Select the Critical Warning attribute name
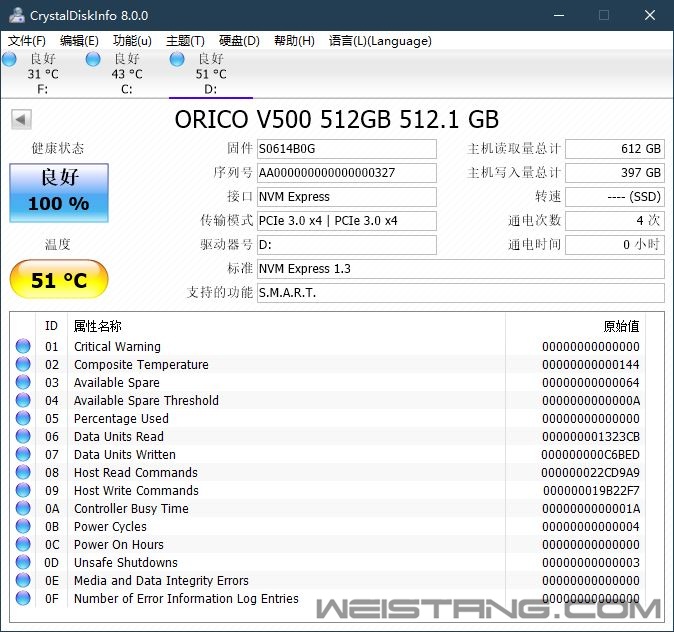The image size is (674, 632). click(x=117, y=347)
